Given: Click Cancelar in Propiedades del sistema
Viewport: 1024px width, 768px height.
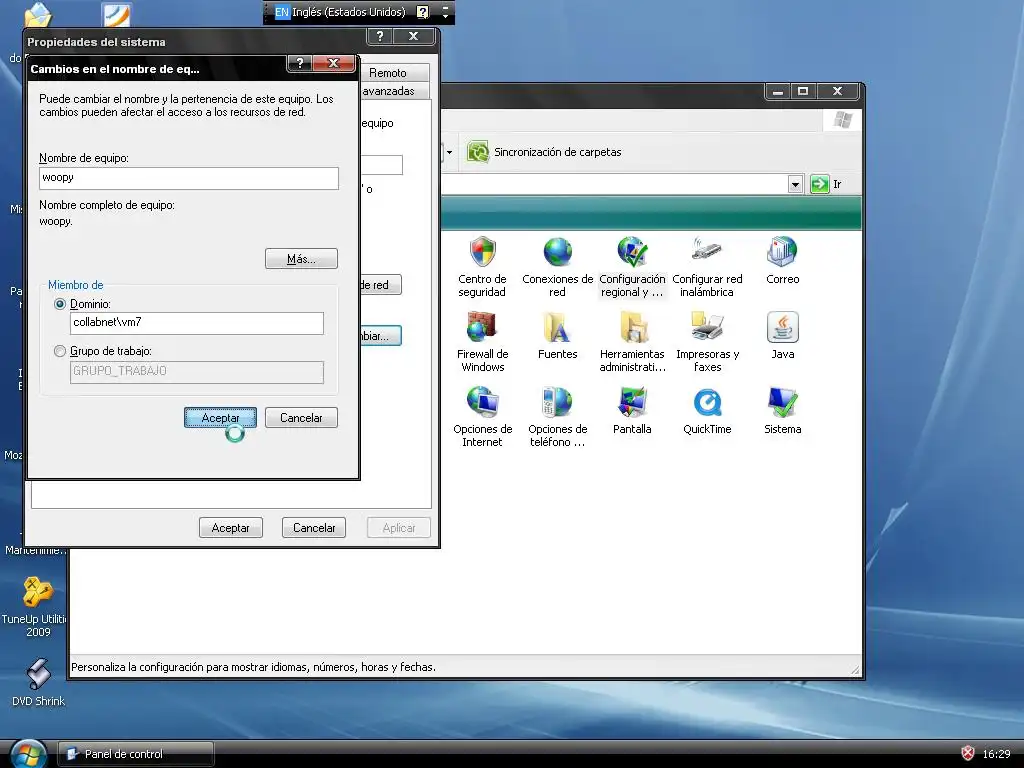Looking at the screenshot, I should point(314,528).
